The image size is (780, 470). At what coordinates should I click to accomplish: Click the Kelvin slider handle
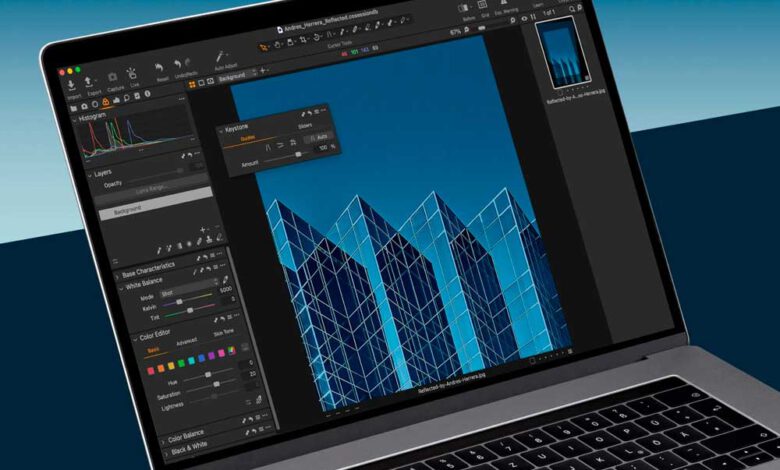point(179,302)
